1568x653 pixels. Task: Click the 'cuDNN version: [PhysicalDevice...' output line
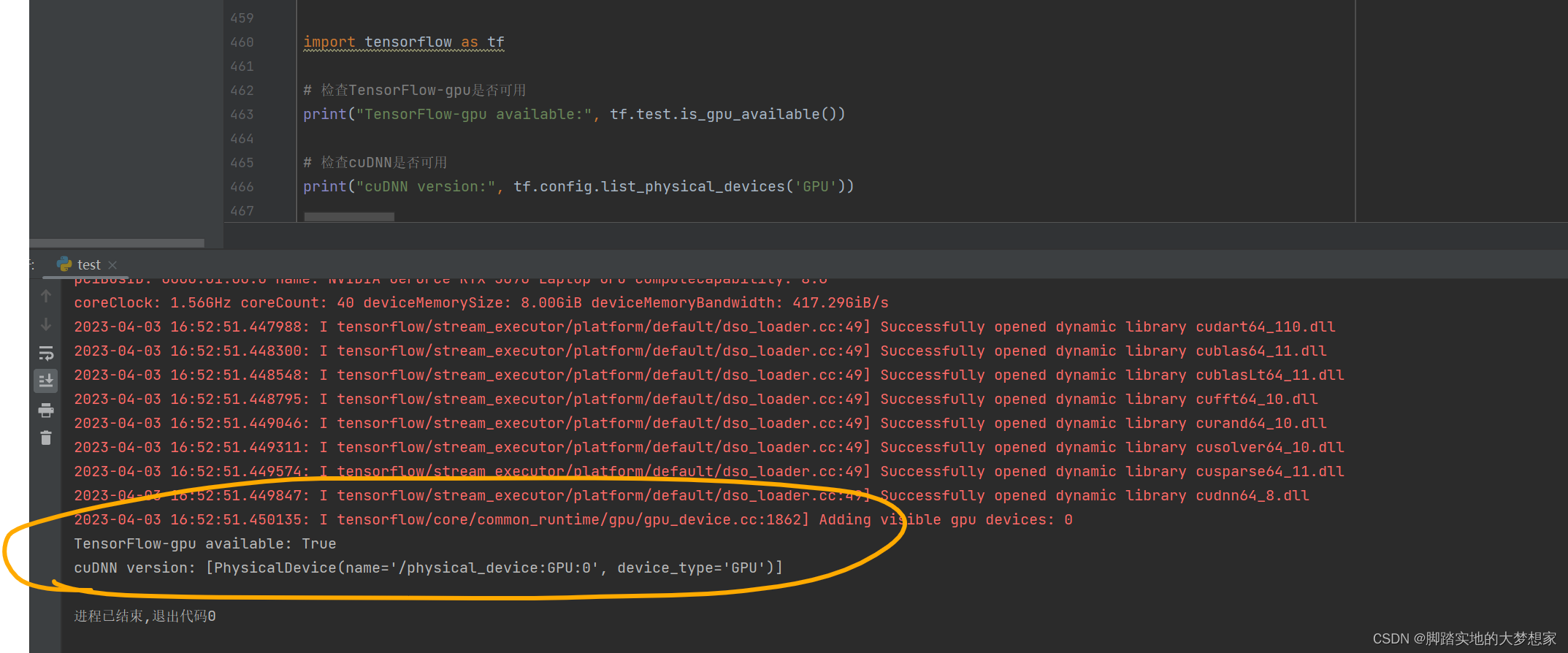(428, 568)
